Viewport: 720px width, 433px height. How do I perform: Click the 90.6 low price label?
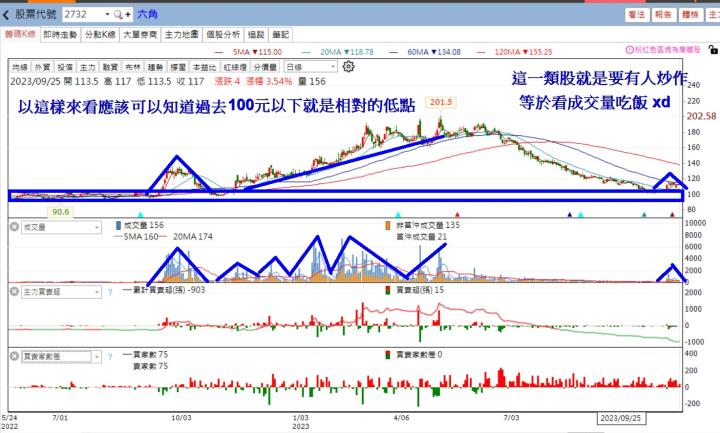point(61,212)
